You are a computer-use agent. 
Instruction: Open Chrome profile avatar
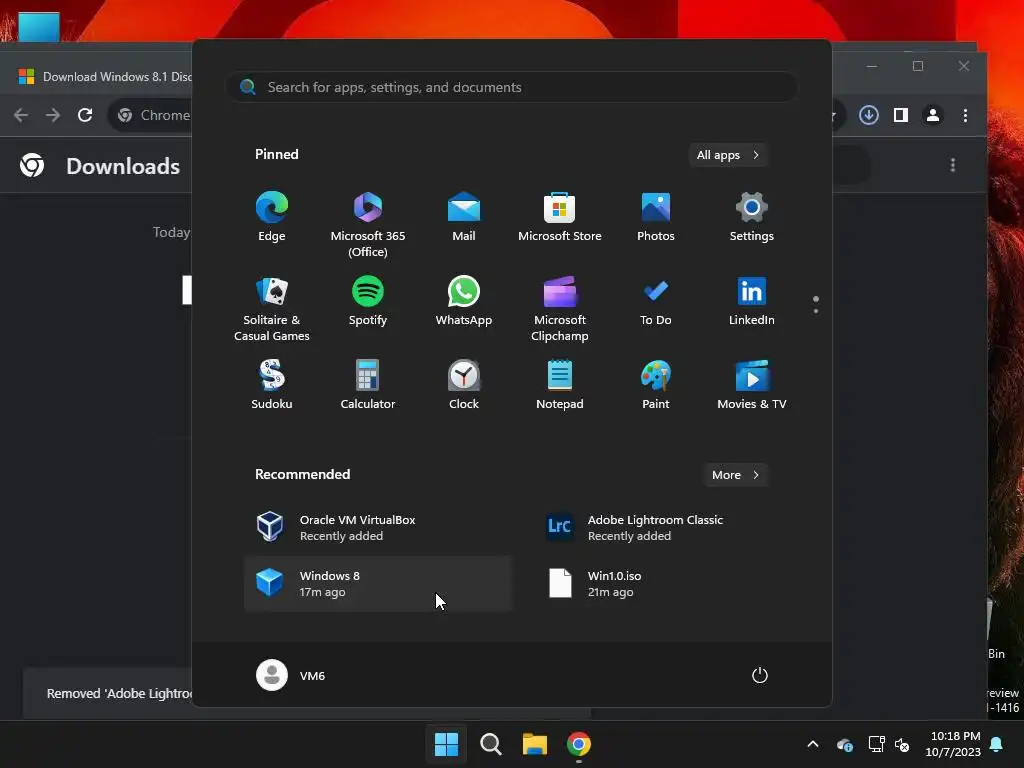[933, 115]
